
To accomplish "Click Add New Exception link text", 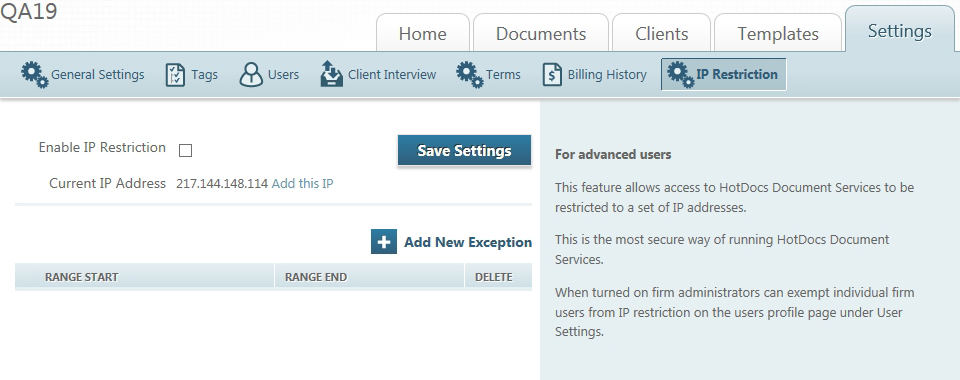I will tap(468, 242).
